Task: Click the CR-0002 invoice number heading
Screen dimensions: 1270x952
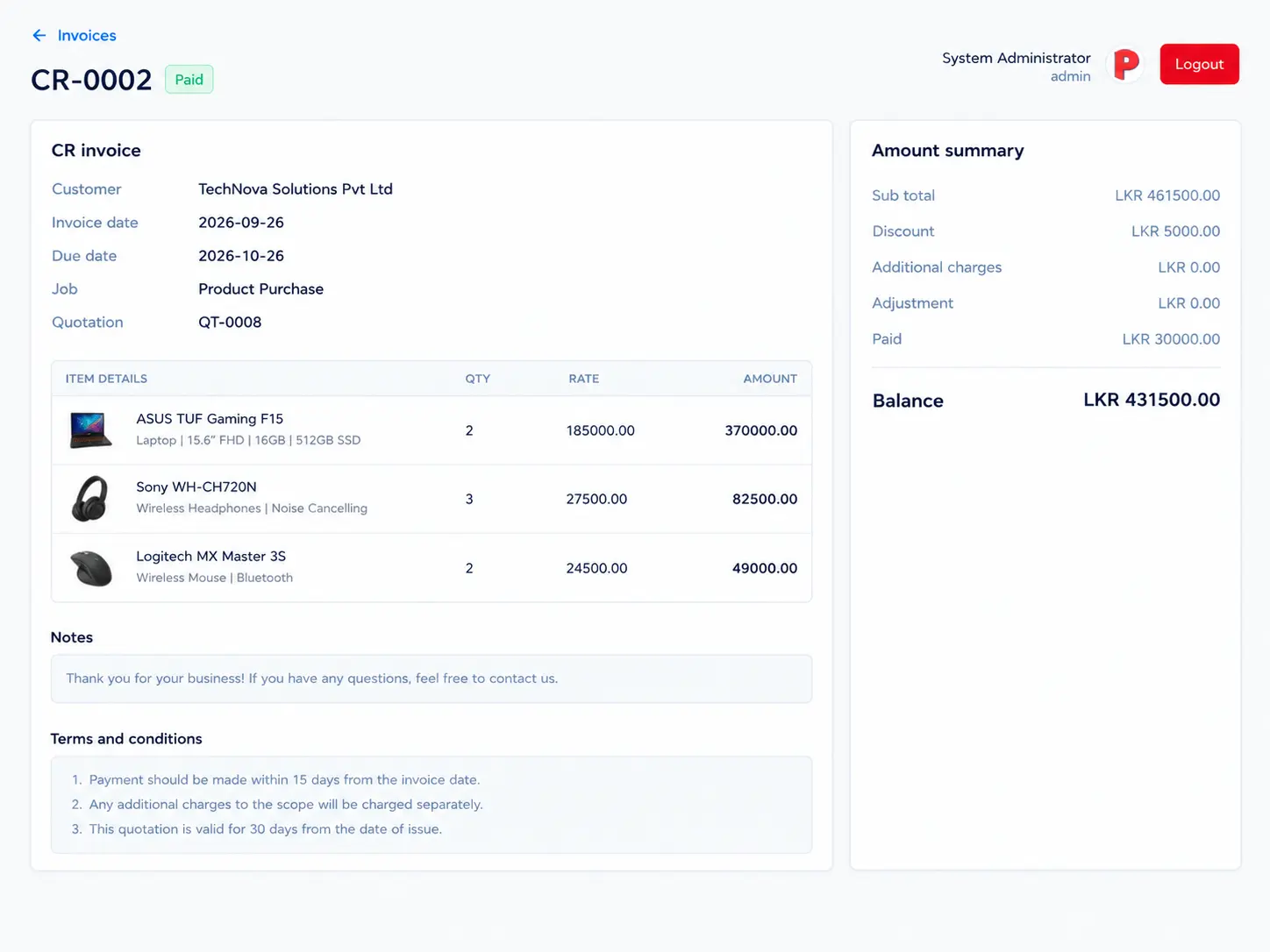Action: click(91, 80)
